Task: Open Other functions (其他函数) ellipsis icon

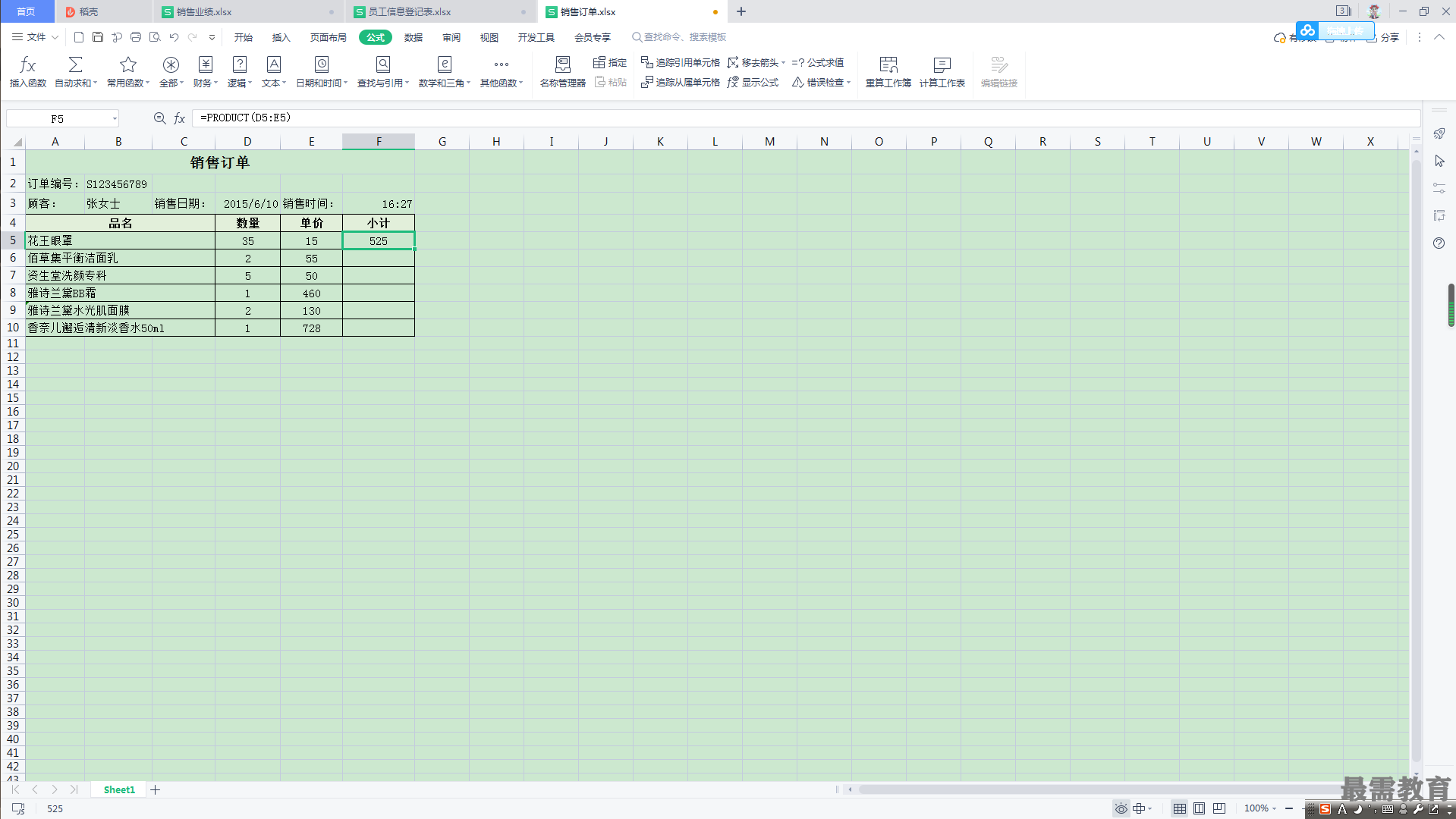Action: 502,64
